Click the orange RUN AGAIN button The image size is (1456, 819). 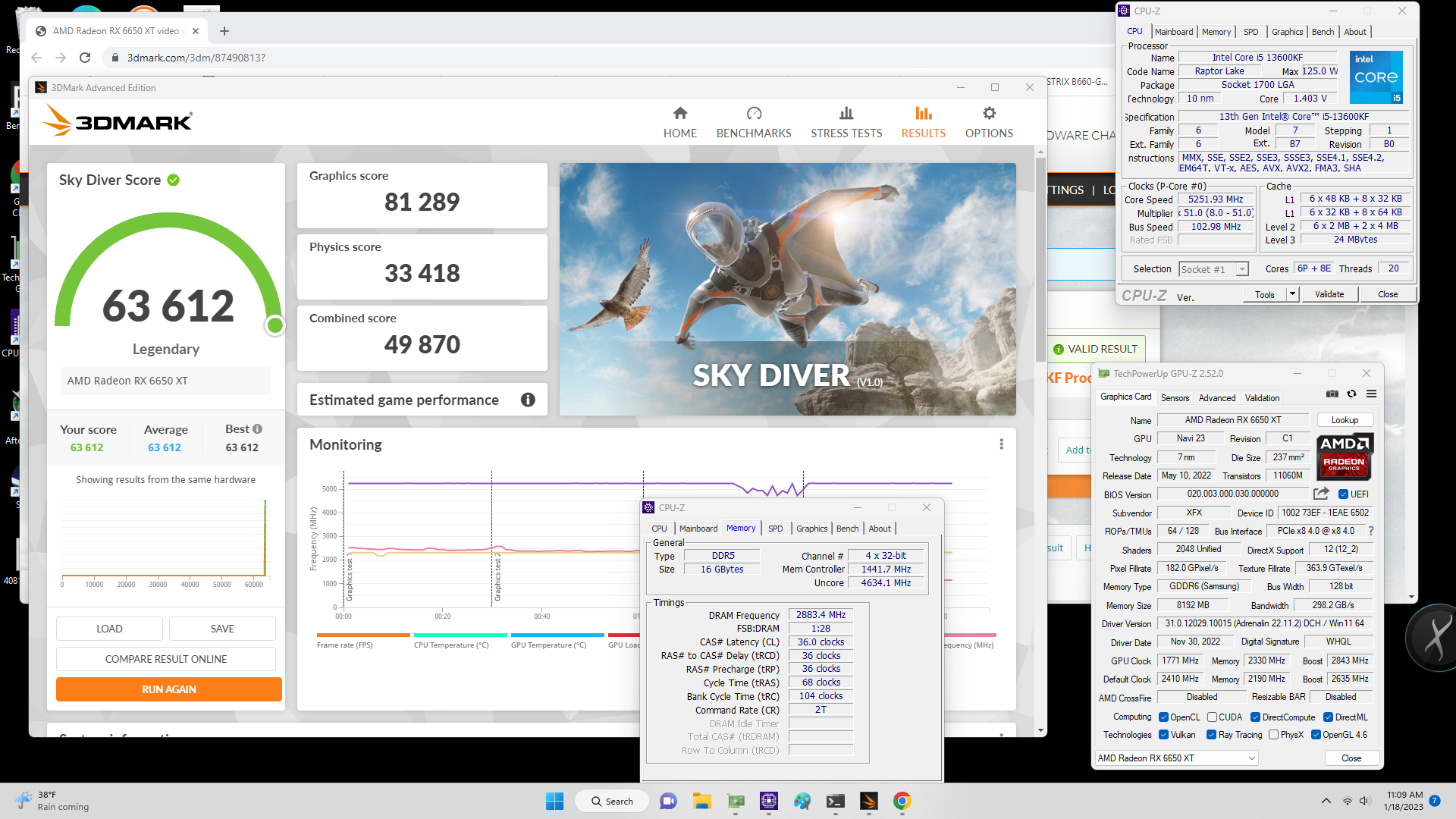click(x=169, y=689)
